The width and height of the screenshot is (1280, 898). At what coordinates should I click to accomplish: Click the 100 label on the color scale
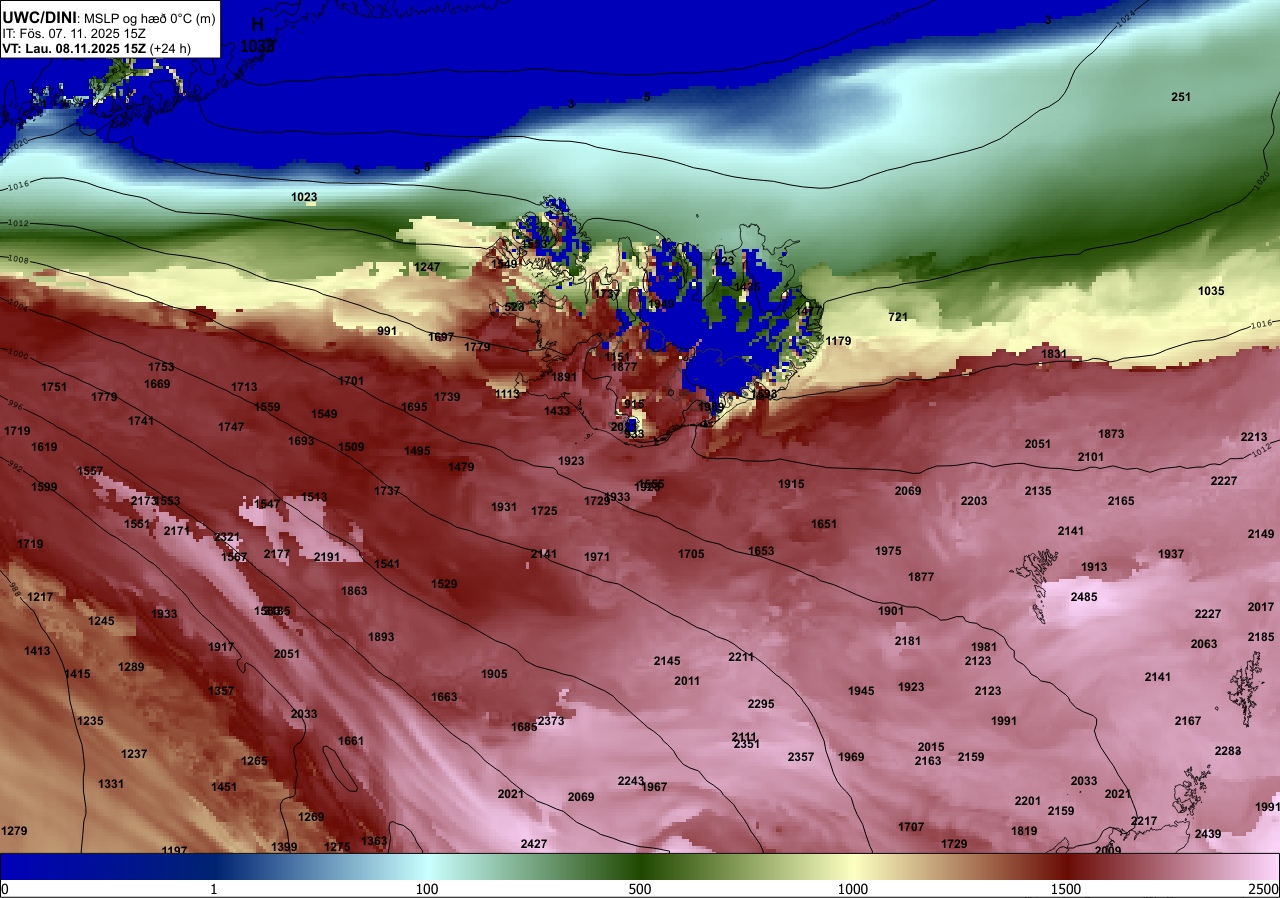(x=427, y=889)
